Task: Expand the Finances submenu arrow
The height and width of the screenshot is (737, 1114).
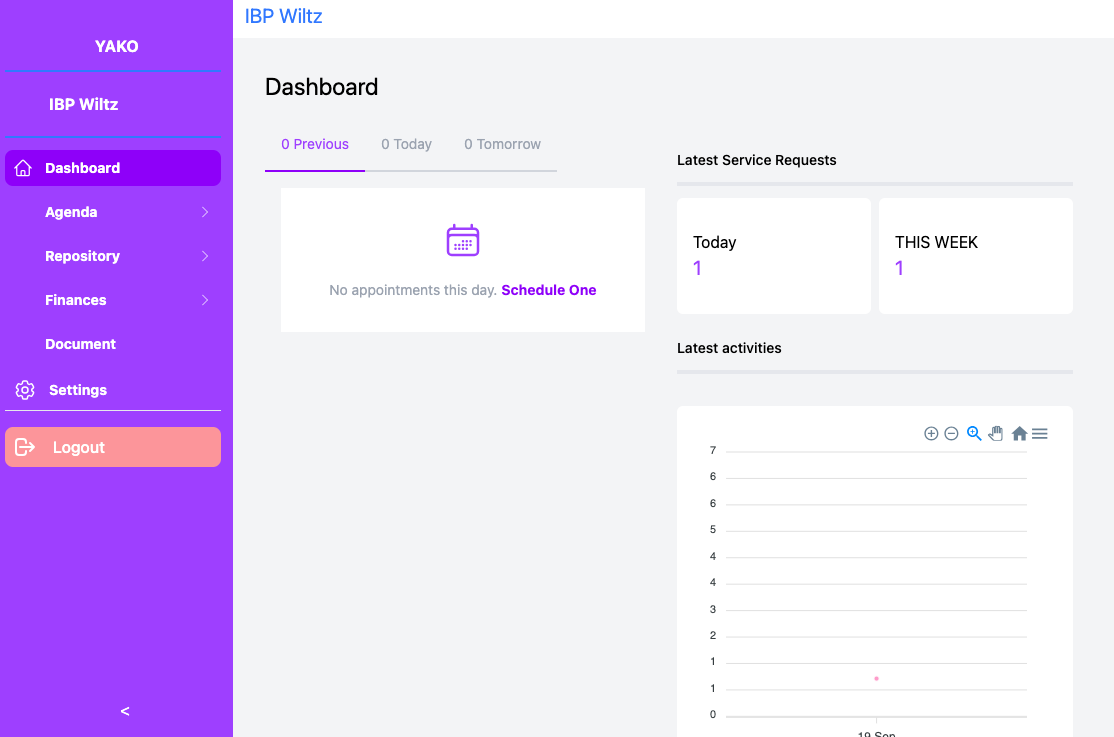Action: 205,300
